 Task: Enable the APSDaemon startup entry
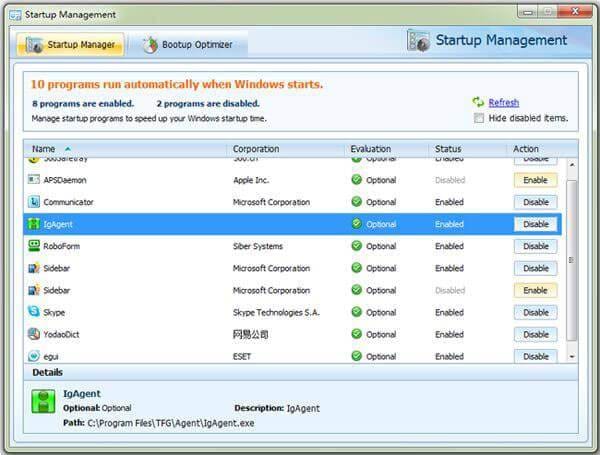[x=535, y=180]
